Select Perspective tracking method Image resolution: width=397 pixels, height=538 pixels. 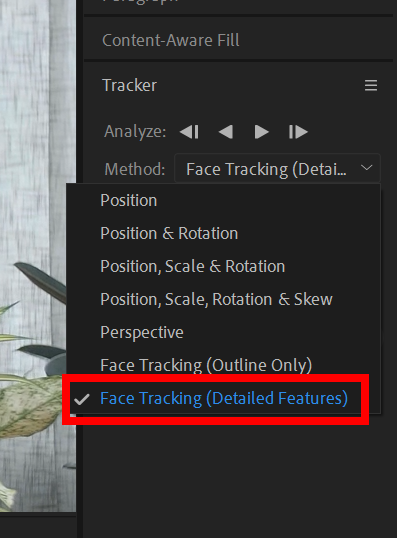[x=223, y=332]
